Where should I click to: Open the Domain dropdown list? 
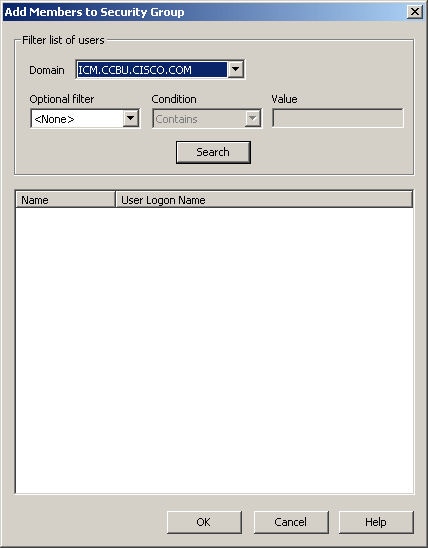235,69
